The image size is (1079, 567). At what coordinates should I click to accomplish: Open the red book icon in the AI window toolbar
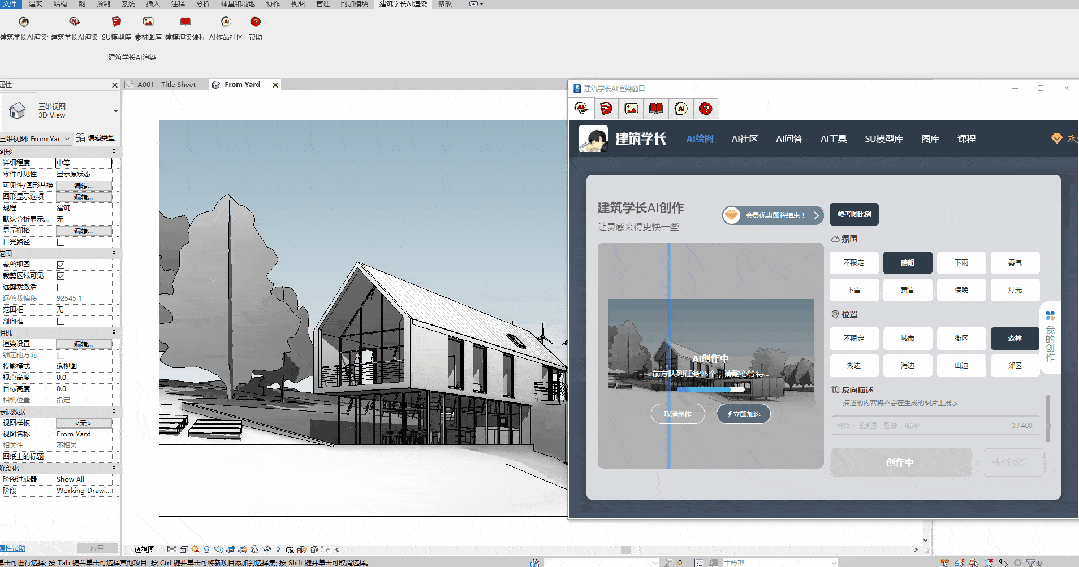(656, 109)
